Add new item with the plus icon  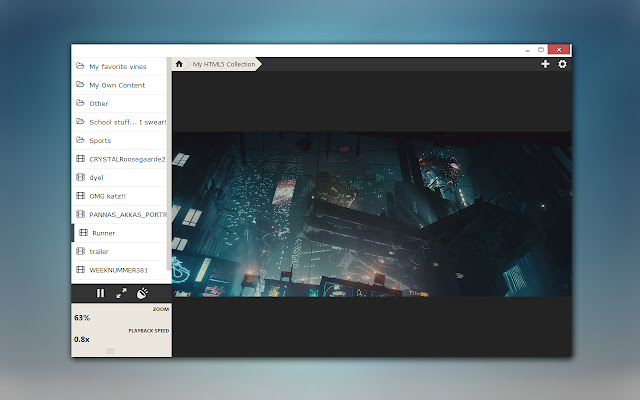[x=545, y=64]
